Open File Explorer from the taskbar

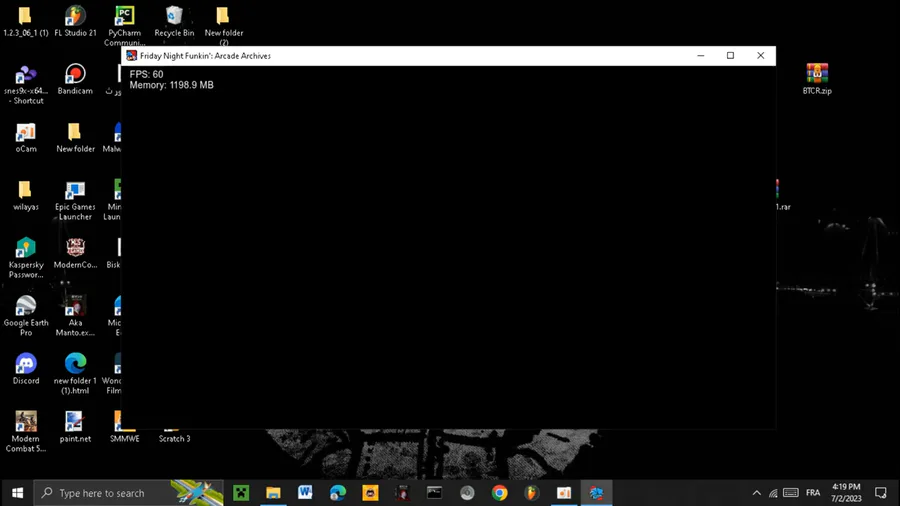tap(273, 493)
